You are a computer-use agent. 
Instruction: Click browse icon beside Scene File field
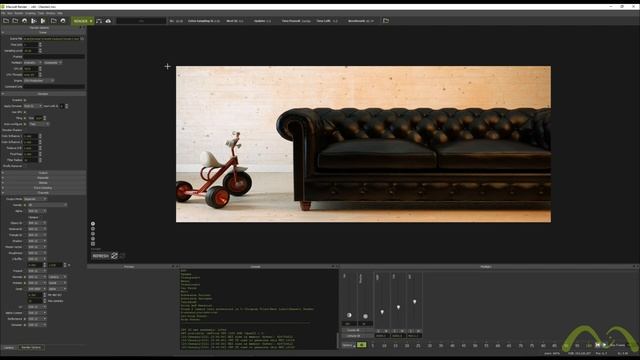(x=82, y=38)
